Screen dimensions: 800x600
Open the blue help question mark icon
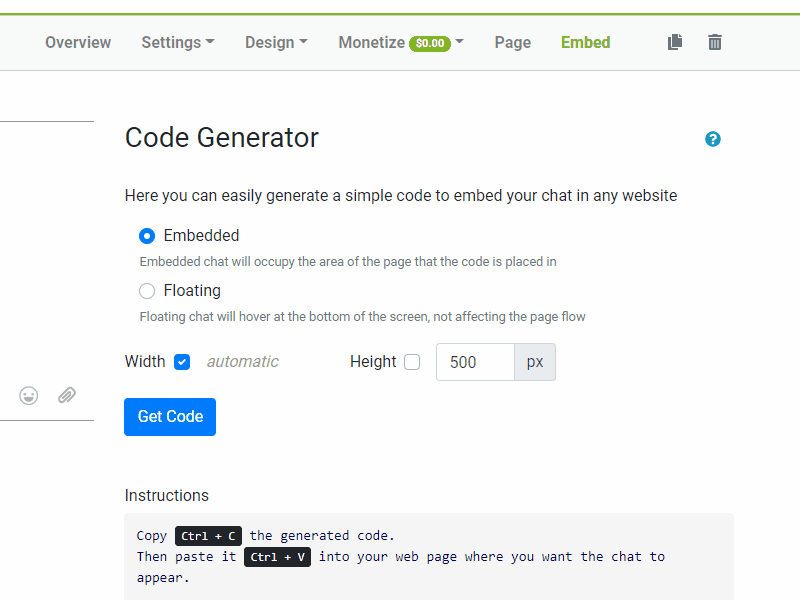click(713, 139)
